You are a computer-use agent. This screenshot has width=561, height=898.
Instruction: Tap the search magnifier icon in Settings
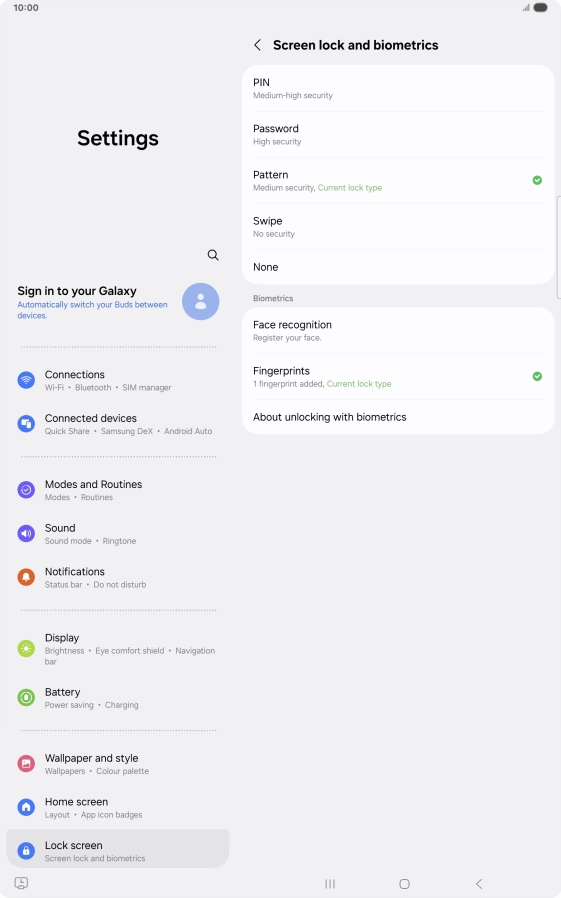point(213,255)
